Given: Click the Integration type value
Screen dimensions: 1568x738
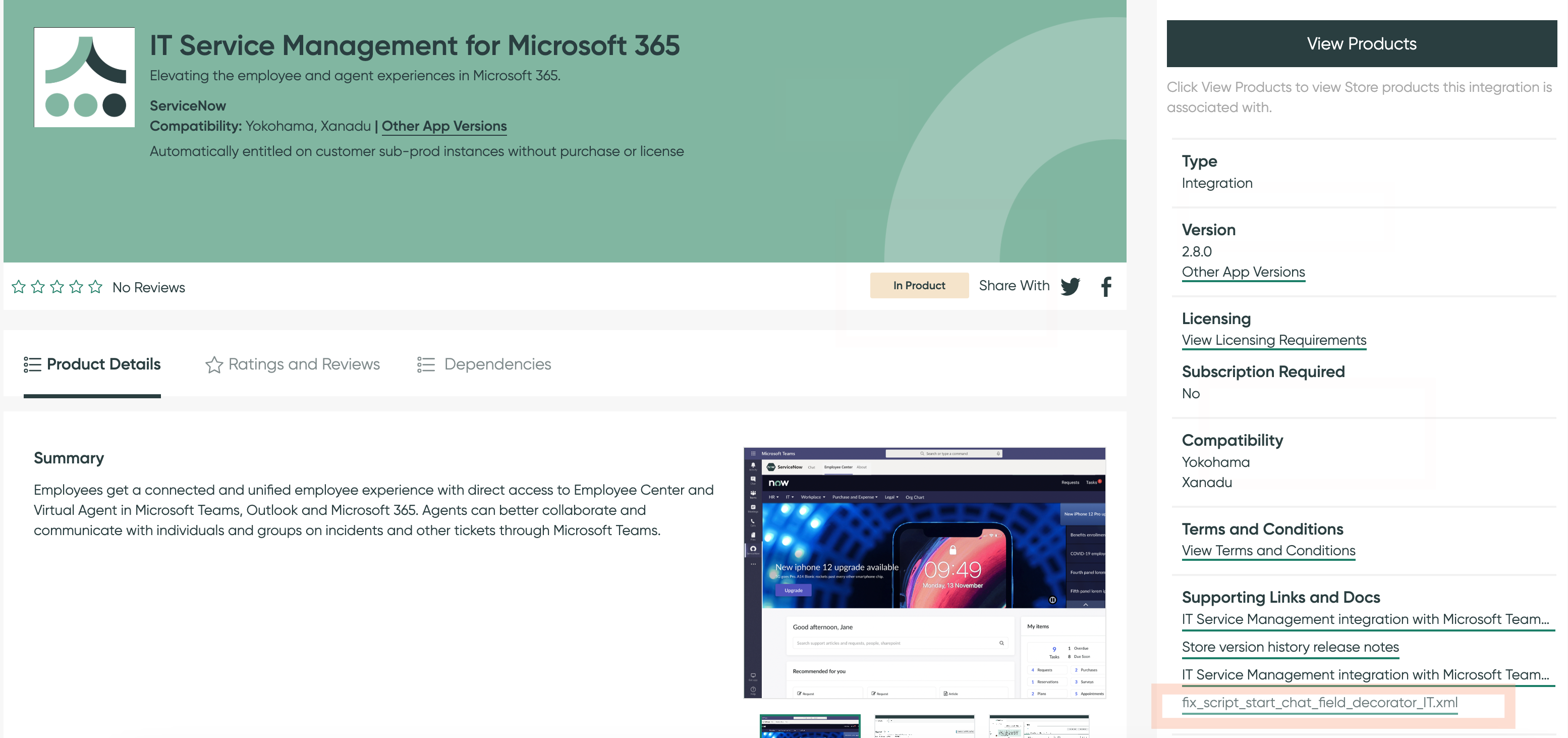Looking at the screenshot, I should click(1217, 183).
